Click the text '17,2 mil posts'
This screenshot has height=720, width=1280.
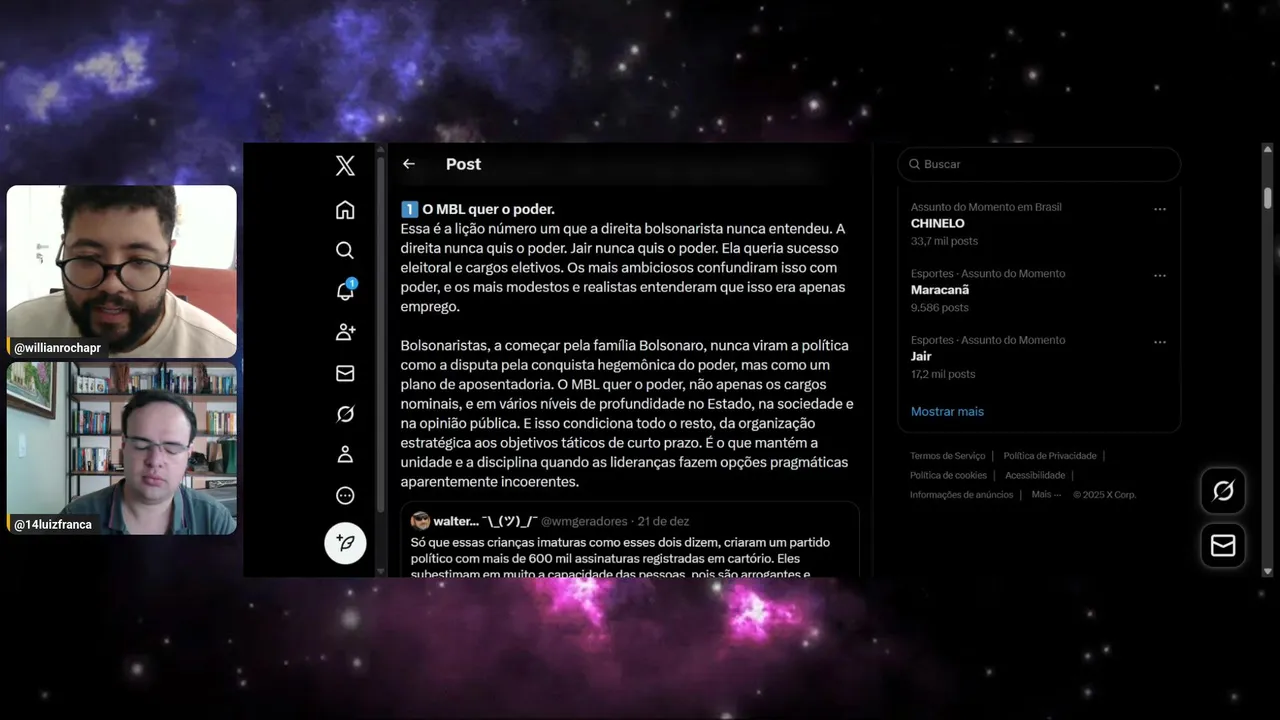click(x=942, y=374)
